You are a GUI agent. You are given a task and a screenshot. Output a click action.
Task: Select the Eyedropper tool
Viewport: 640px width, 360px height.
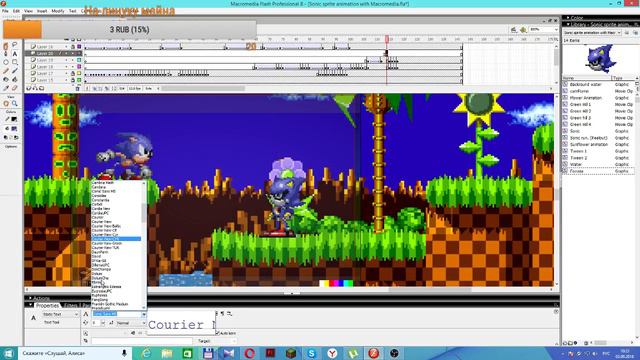click(x=6, y=88)
